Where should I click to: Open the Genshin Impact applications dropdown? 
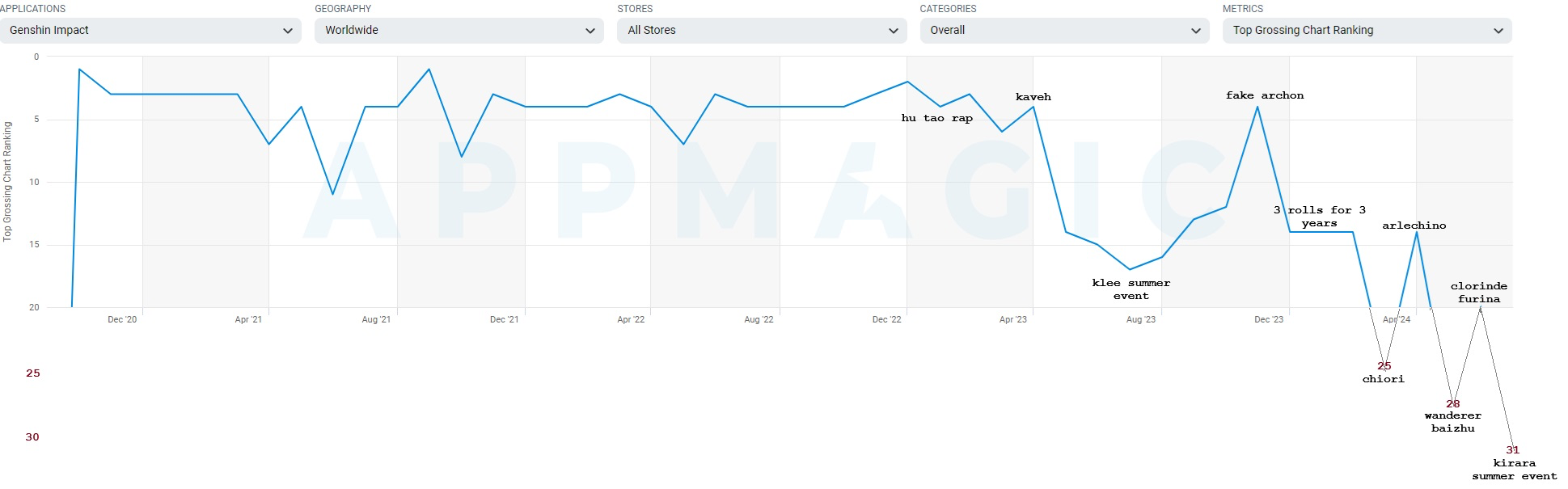[150, 31]
